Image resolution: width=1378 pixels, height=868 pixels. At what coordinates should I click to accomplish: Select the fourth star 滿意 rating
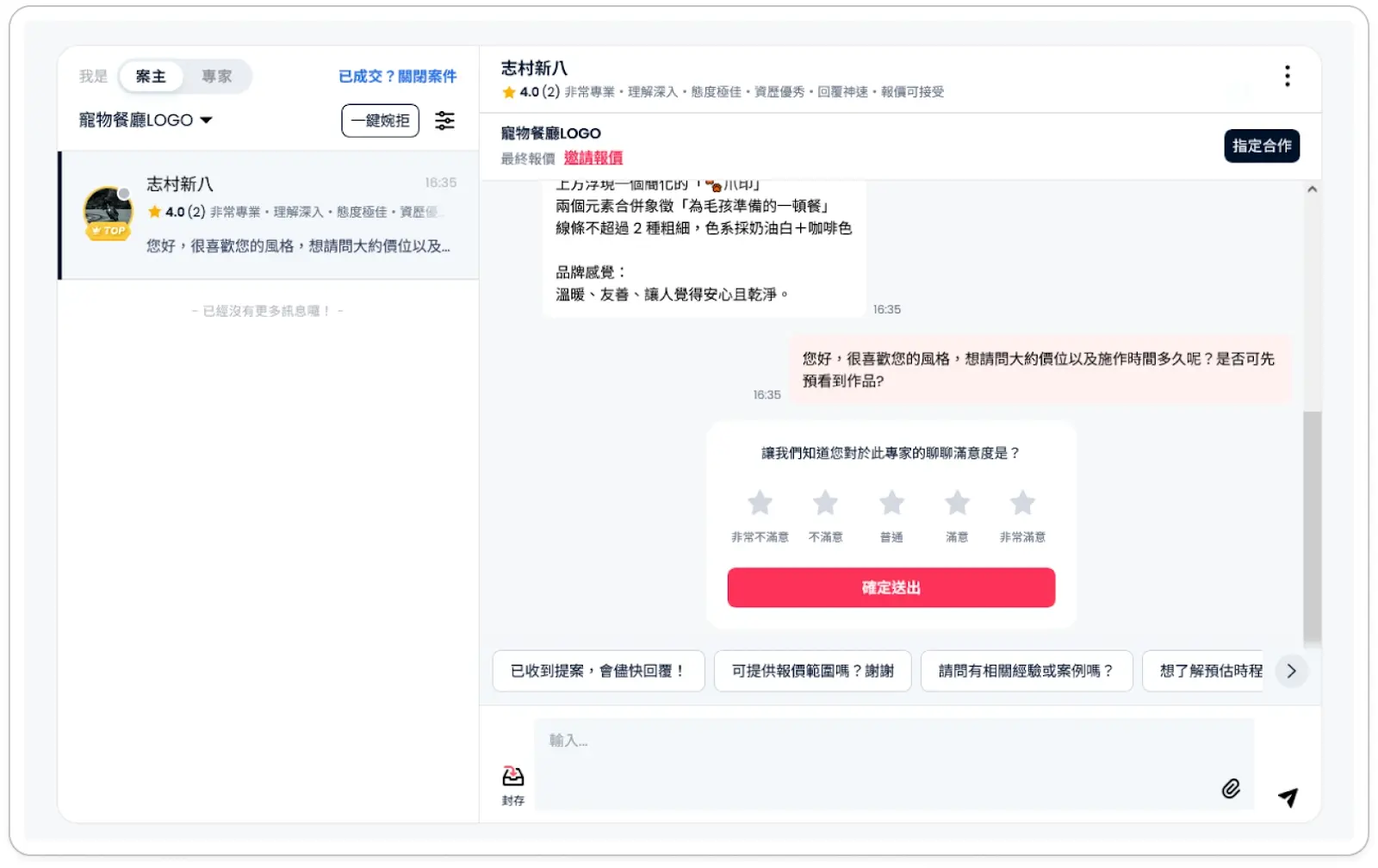point(957,503)
